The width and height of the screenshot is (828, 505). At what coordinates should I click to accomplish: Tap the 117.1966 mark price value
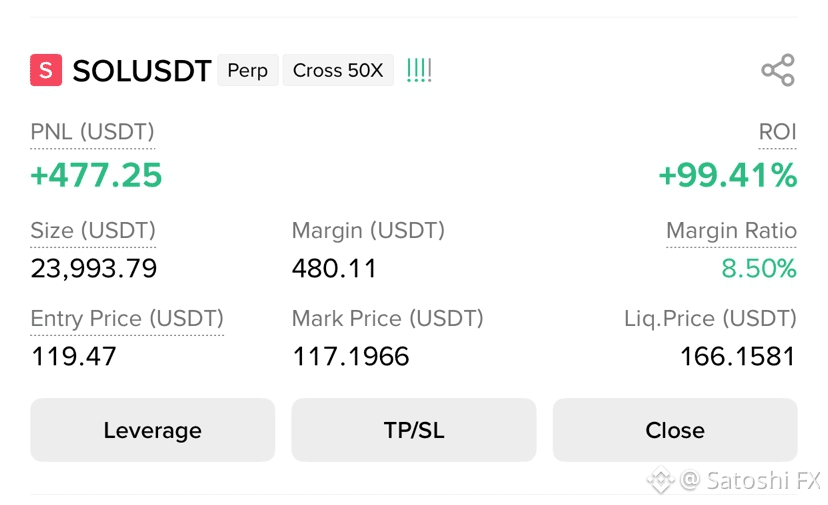click(351, 357)
